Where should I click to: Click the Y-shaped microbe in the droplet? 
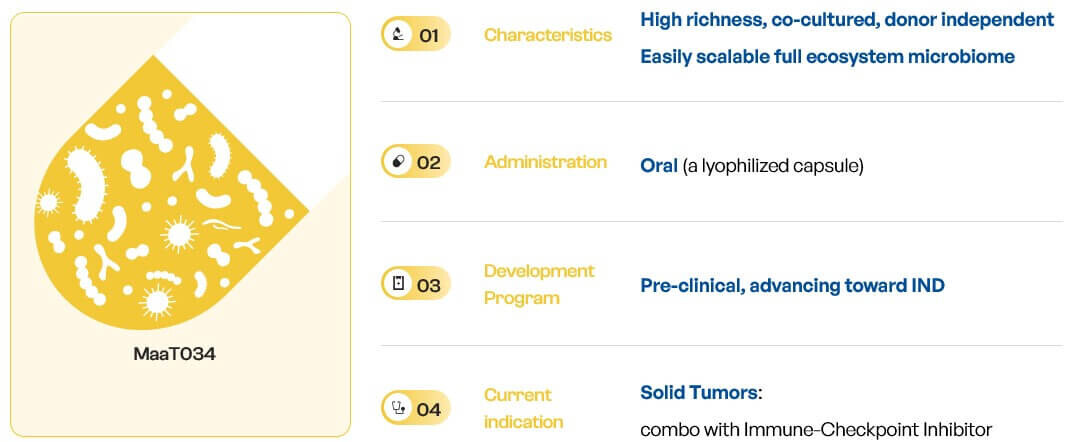point(184,165)
